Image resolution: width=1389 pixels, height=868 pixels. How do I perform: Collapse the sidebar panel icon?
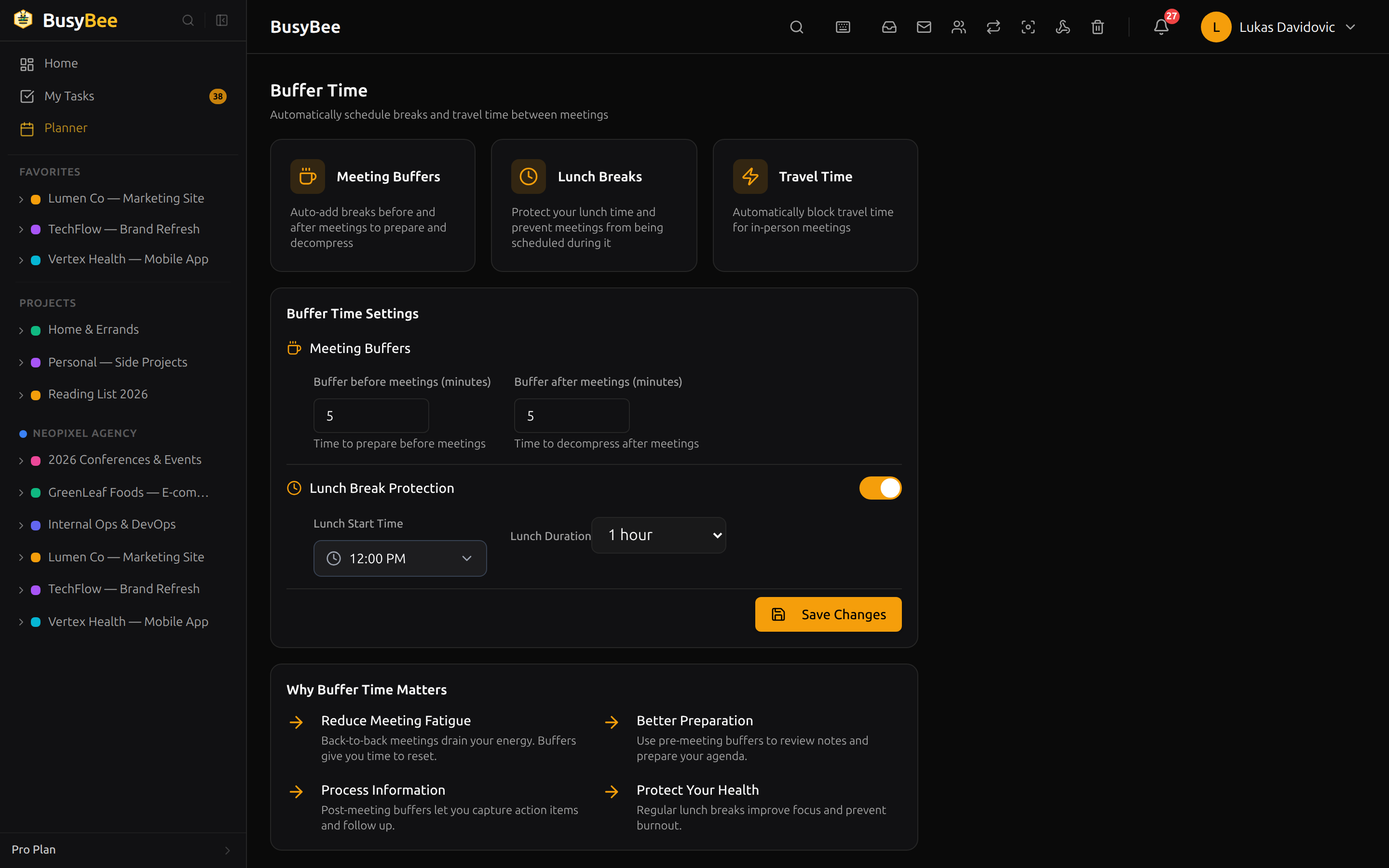click(222, 21)
